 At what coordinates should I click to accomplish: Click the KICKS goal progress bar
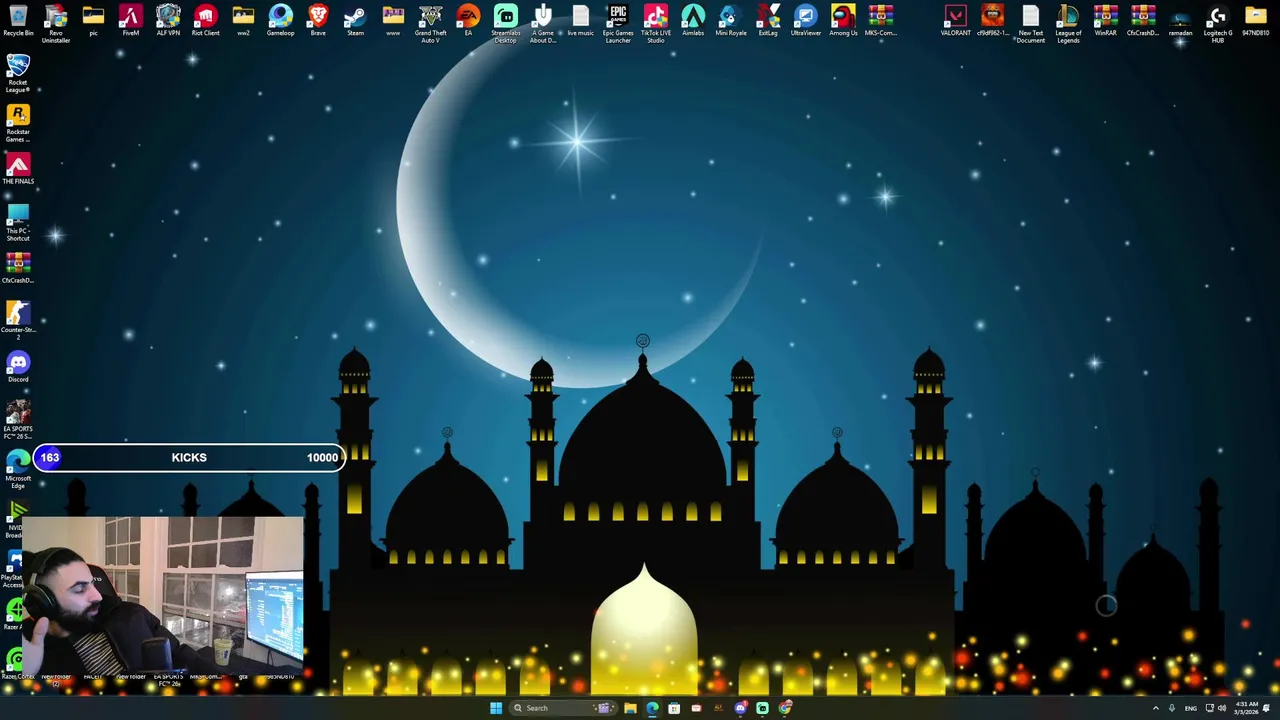click(189, 457)
